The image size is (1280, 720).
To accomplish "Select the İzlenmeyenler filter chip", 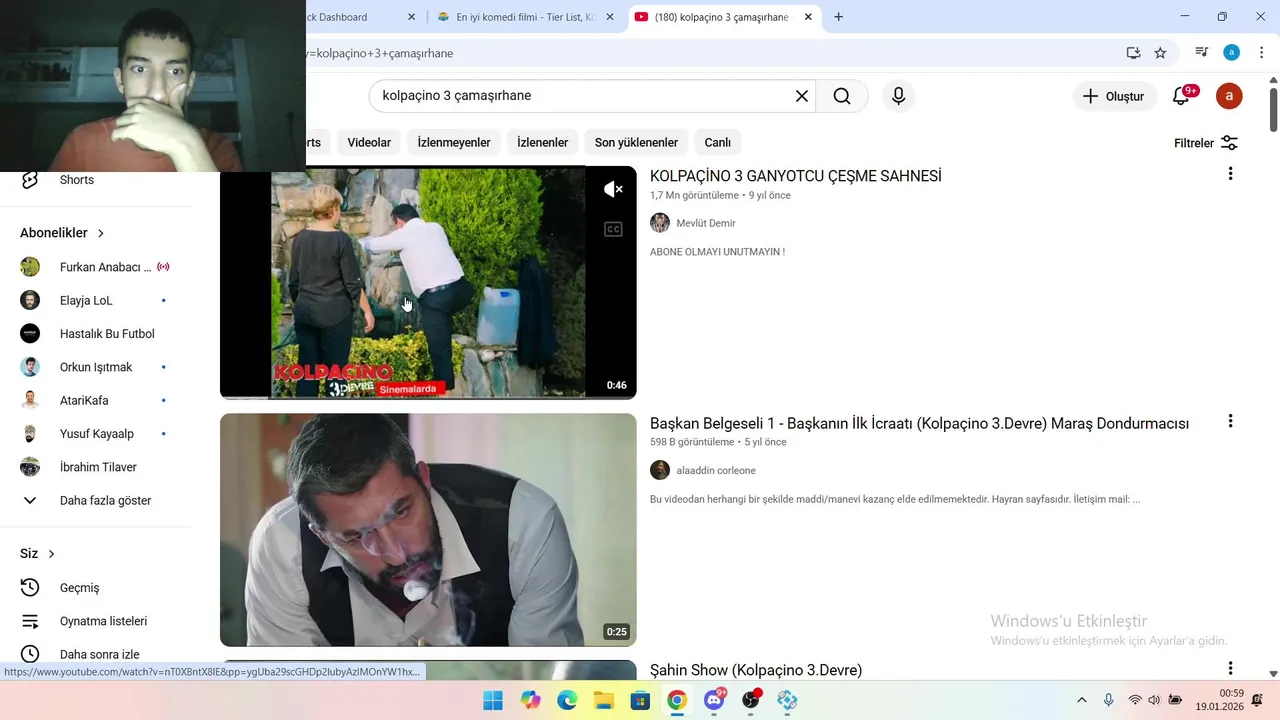I will pos(454,142).
